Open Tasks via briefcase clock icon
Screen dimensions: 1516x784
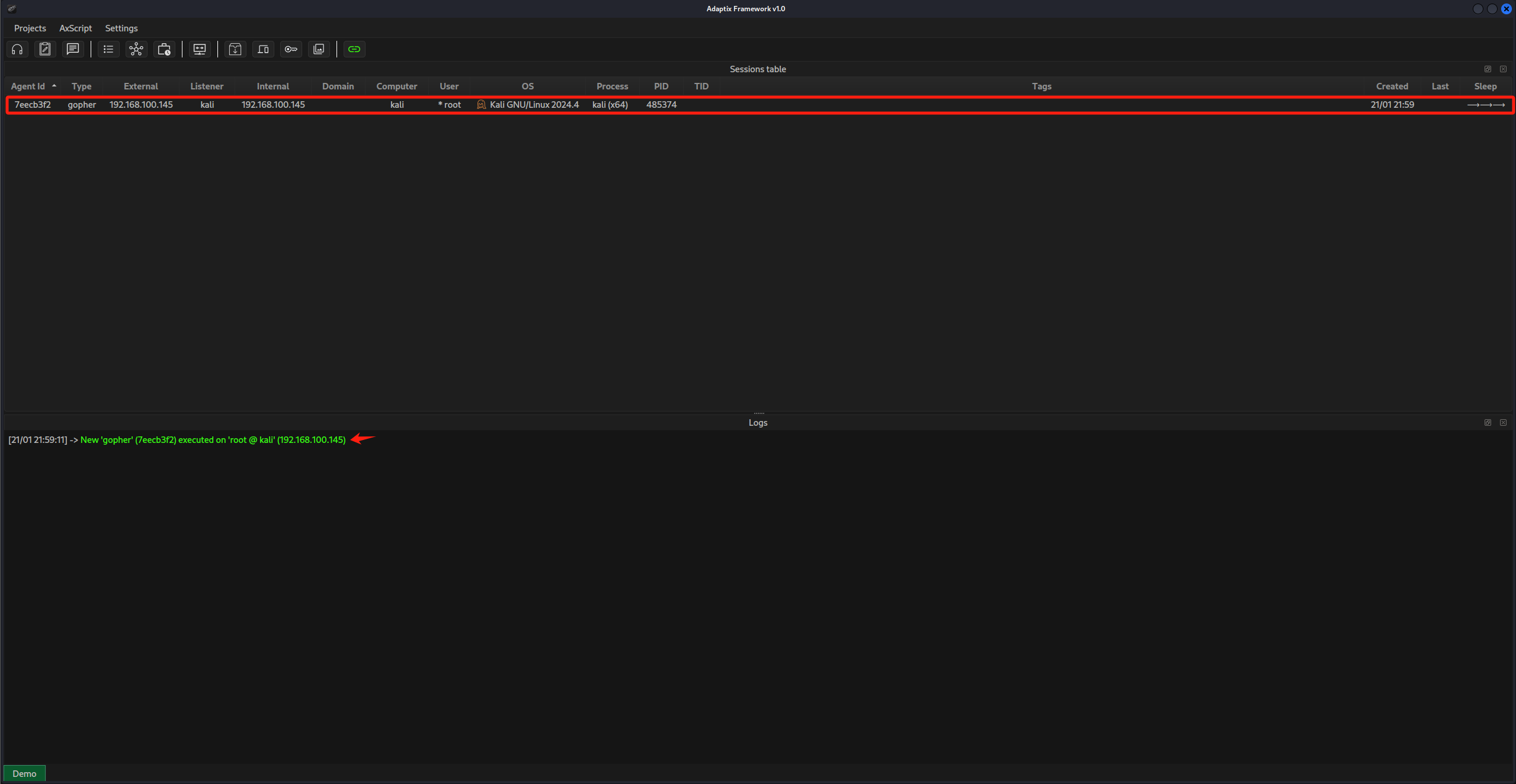click(x=164, y=49)
